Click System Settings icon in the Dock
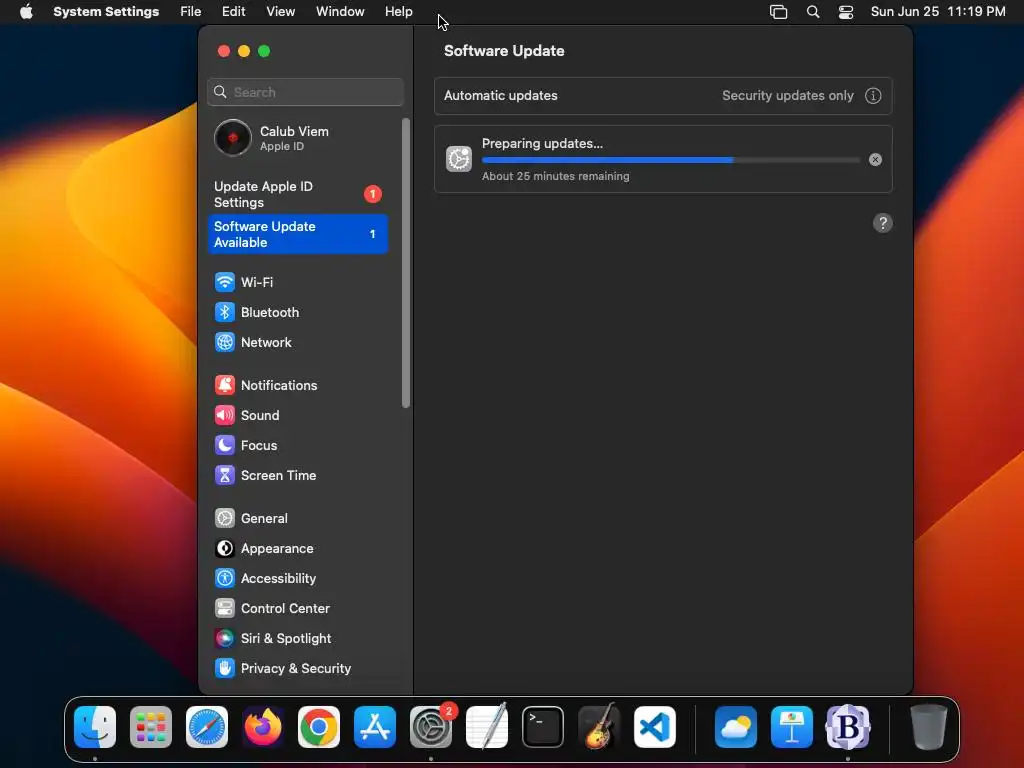 click(431, 727)
